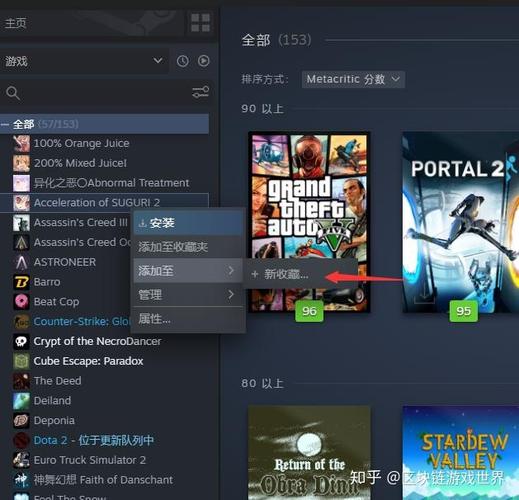Go to 主页 library home
The width and height of the screenshot is (519, 500).
[x=16, y=23]
